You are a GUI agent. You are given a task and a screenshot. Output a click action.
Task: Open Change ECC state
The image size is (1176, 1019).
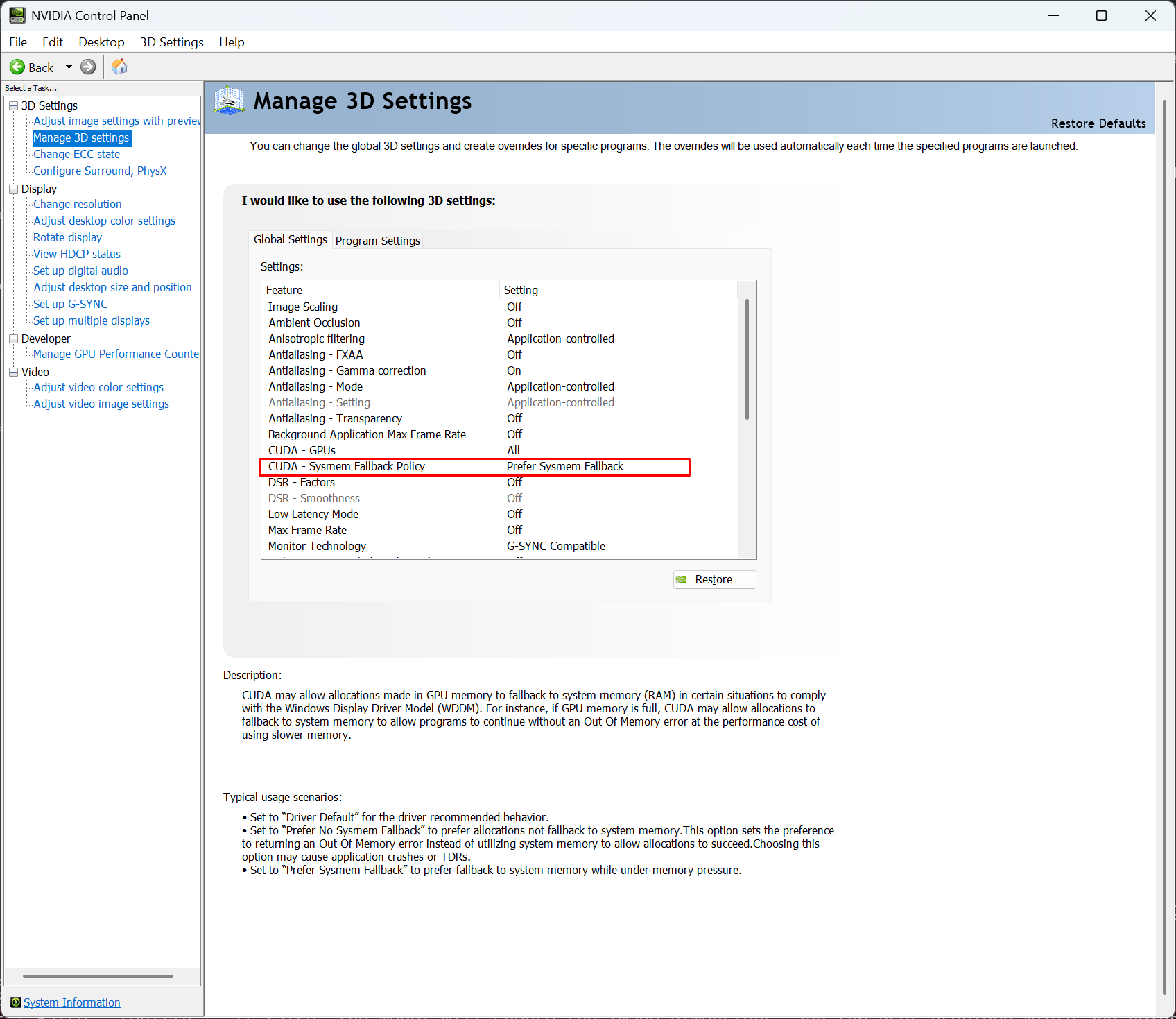(77, 154)
